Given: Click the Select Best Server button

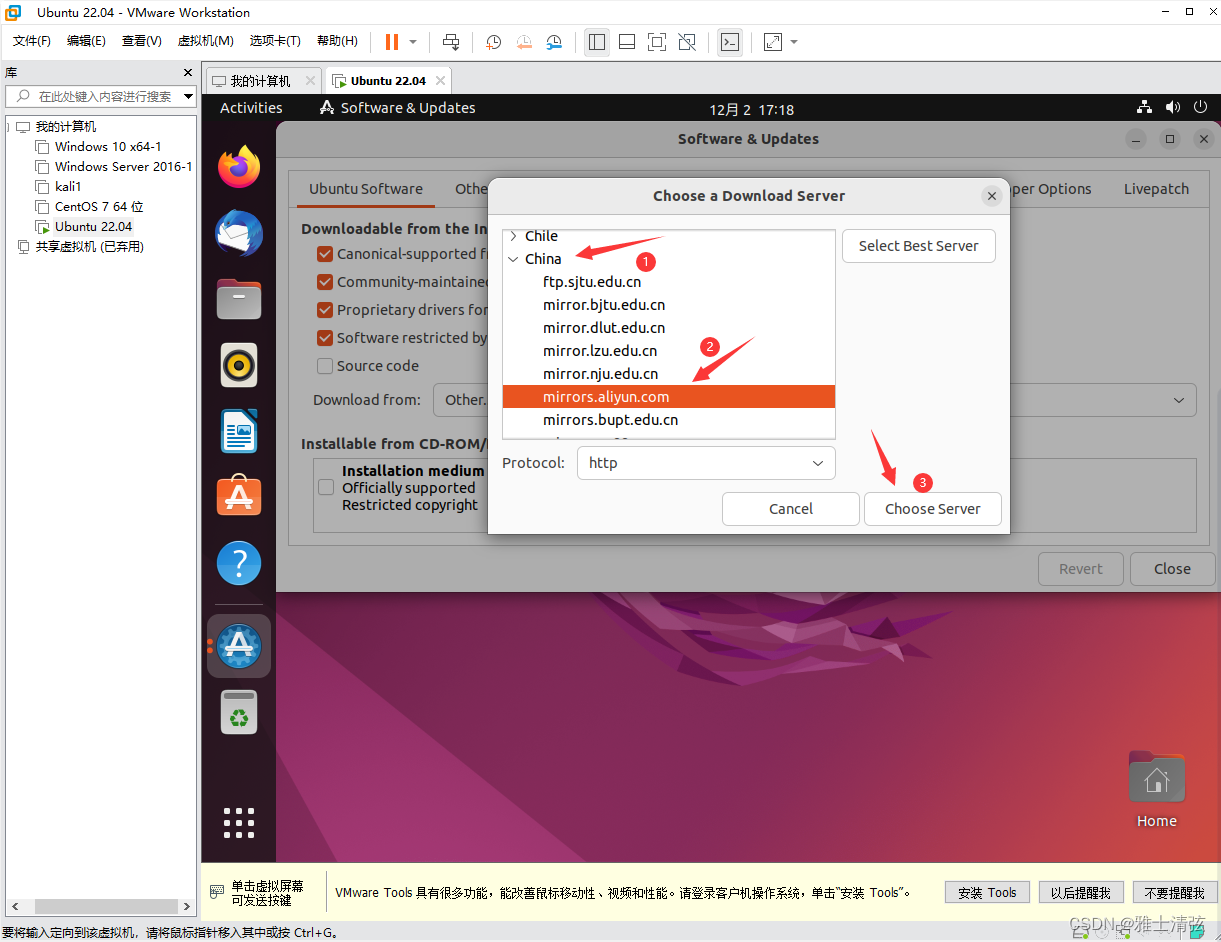Looking at the screenshot, I should point(919,246).
